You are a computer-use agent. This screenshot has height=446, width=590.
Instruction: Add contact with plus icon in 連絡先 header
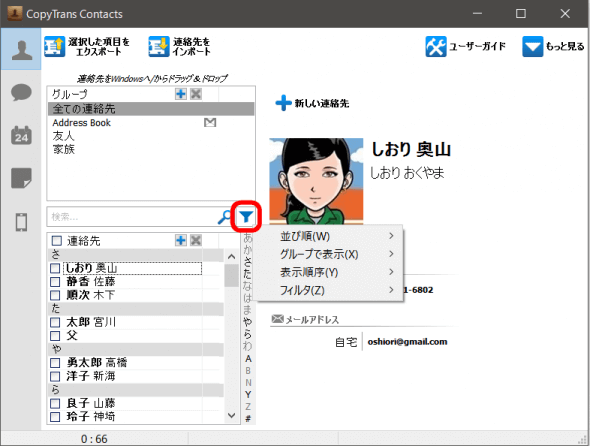coord(181,240)
